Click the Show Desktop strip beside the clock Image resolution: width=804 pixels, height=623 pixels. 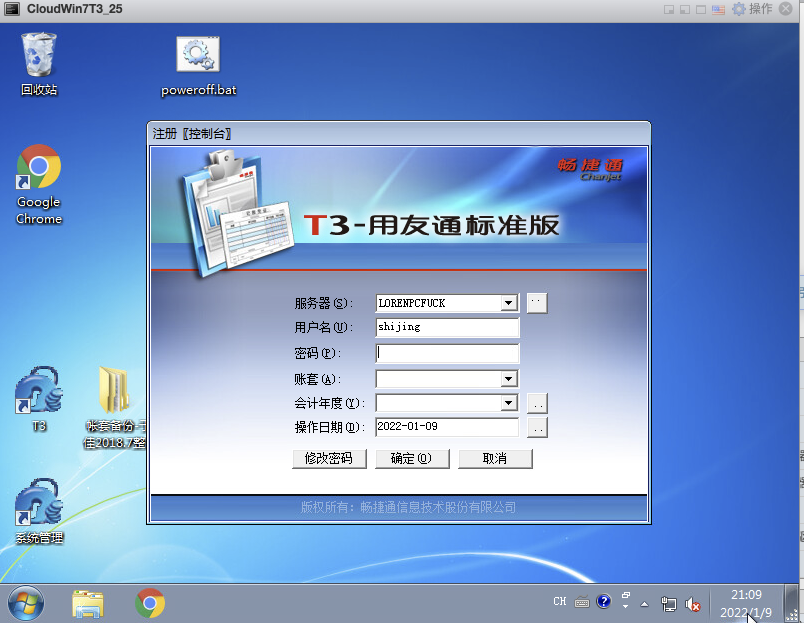click(793, 603)
